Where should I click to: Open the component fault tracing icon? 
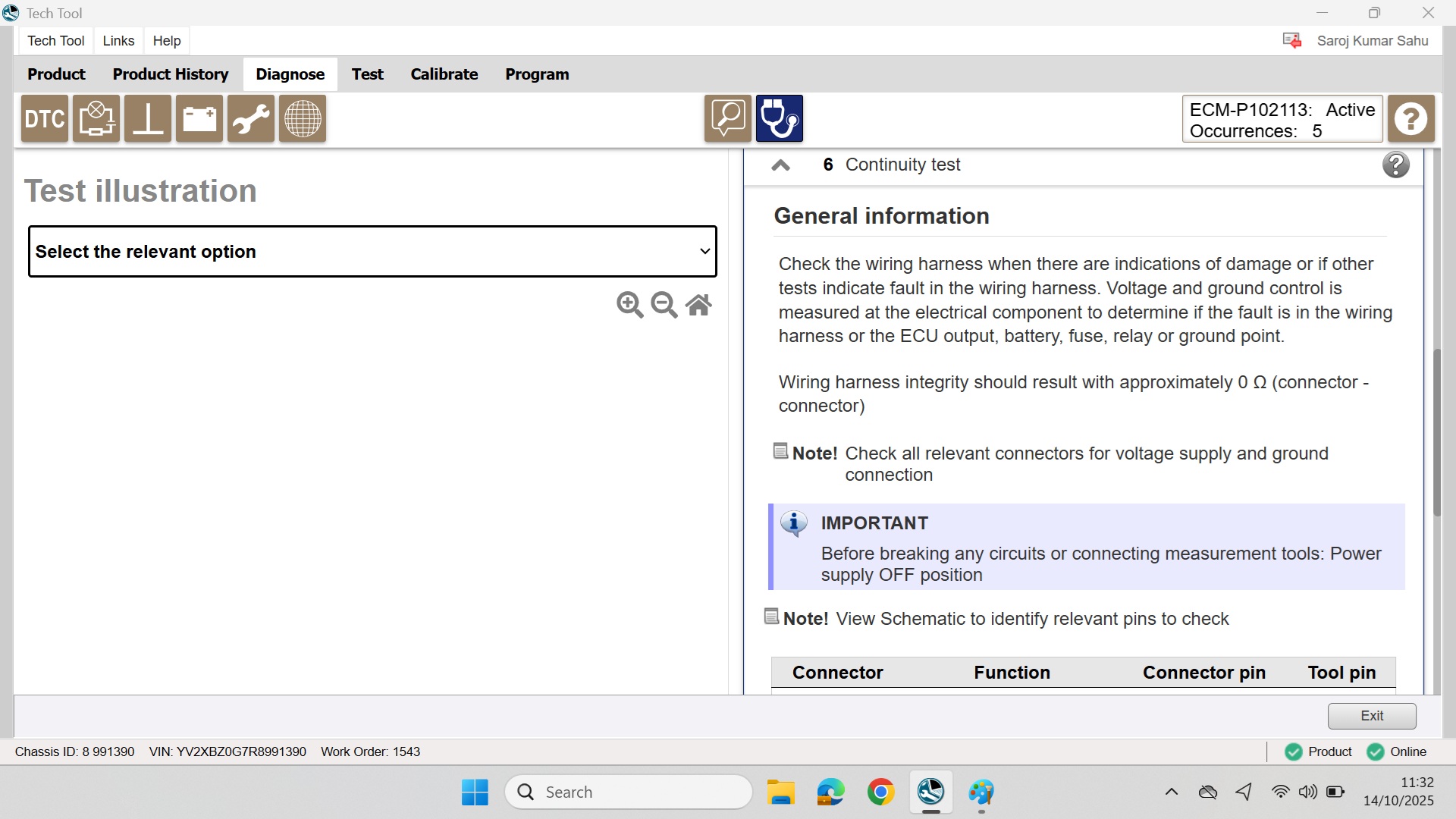click(x=96, y=119)
